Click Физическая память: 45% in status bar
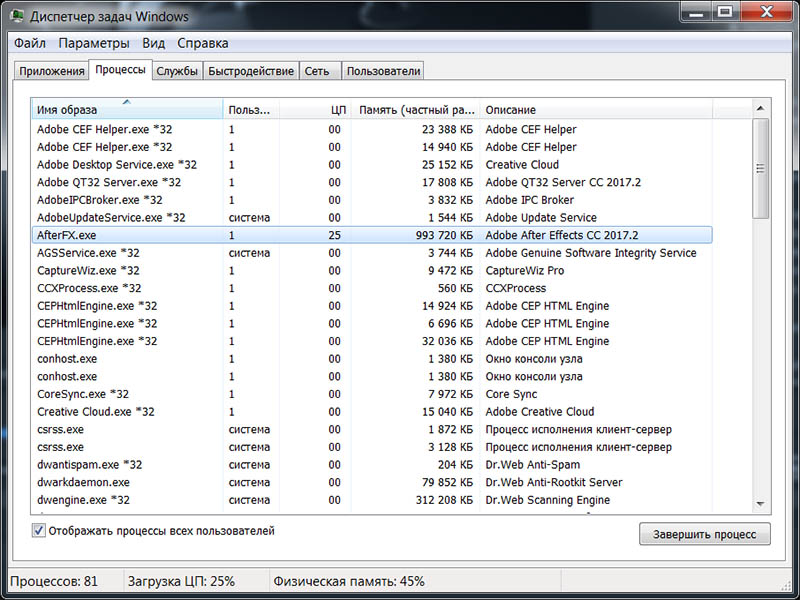The width and height of the screenshot is (800, 600). pos(349,581)
